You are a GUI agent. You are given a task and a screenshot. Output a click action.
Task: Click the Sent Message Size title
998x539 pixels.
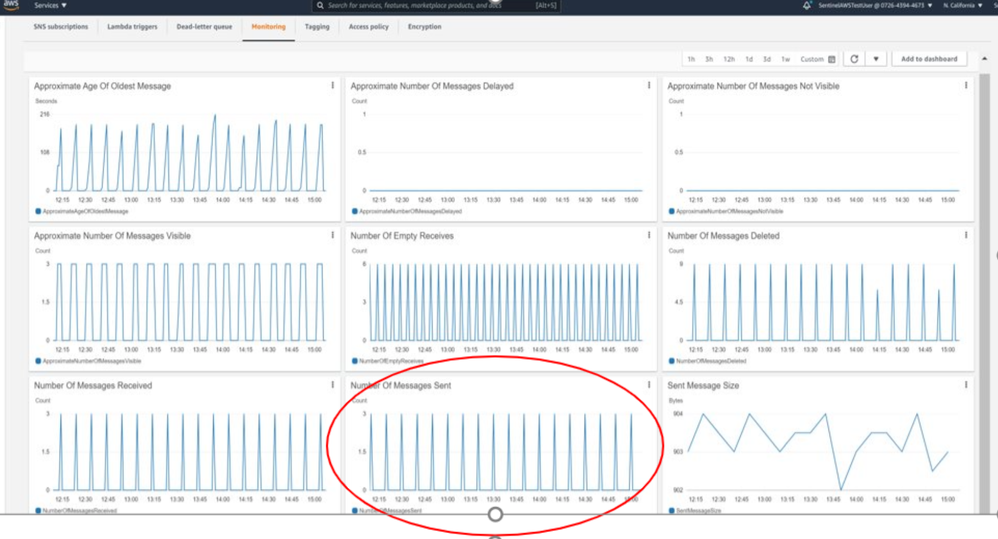click(703, 385)
